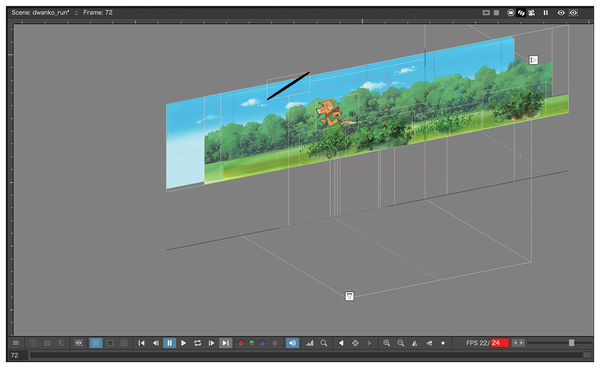Toggle safe area icon in title bar
600x368 pixels.
pyautogui.click(x=486, y=13)
